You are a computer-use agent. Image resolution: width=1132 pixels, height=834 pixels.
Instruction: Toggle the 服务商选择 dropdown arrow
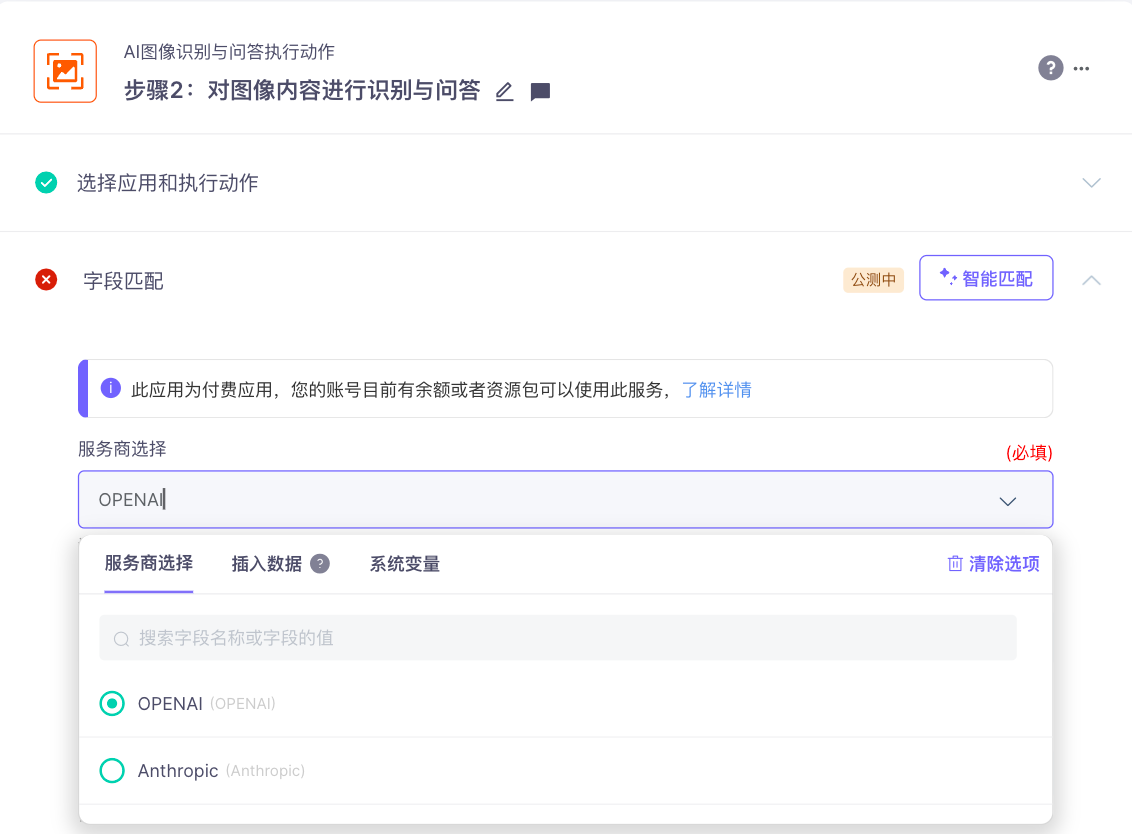click(x=1008, y=500)
